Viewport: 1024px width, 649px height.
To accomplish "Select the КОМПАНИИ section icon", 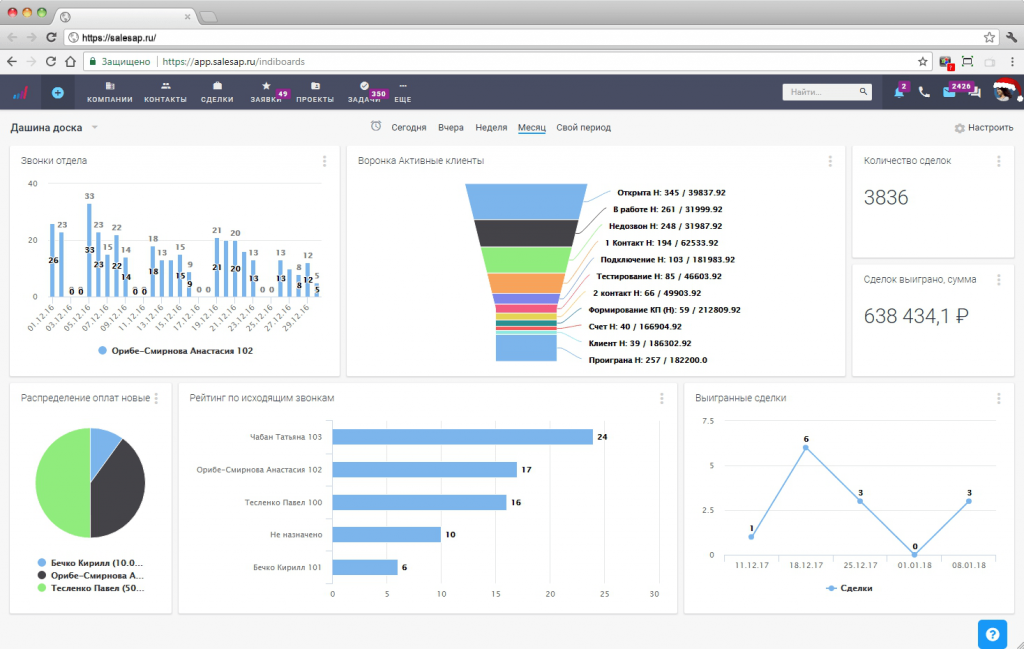I will tap(111, 86).
